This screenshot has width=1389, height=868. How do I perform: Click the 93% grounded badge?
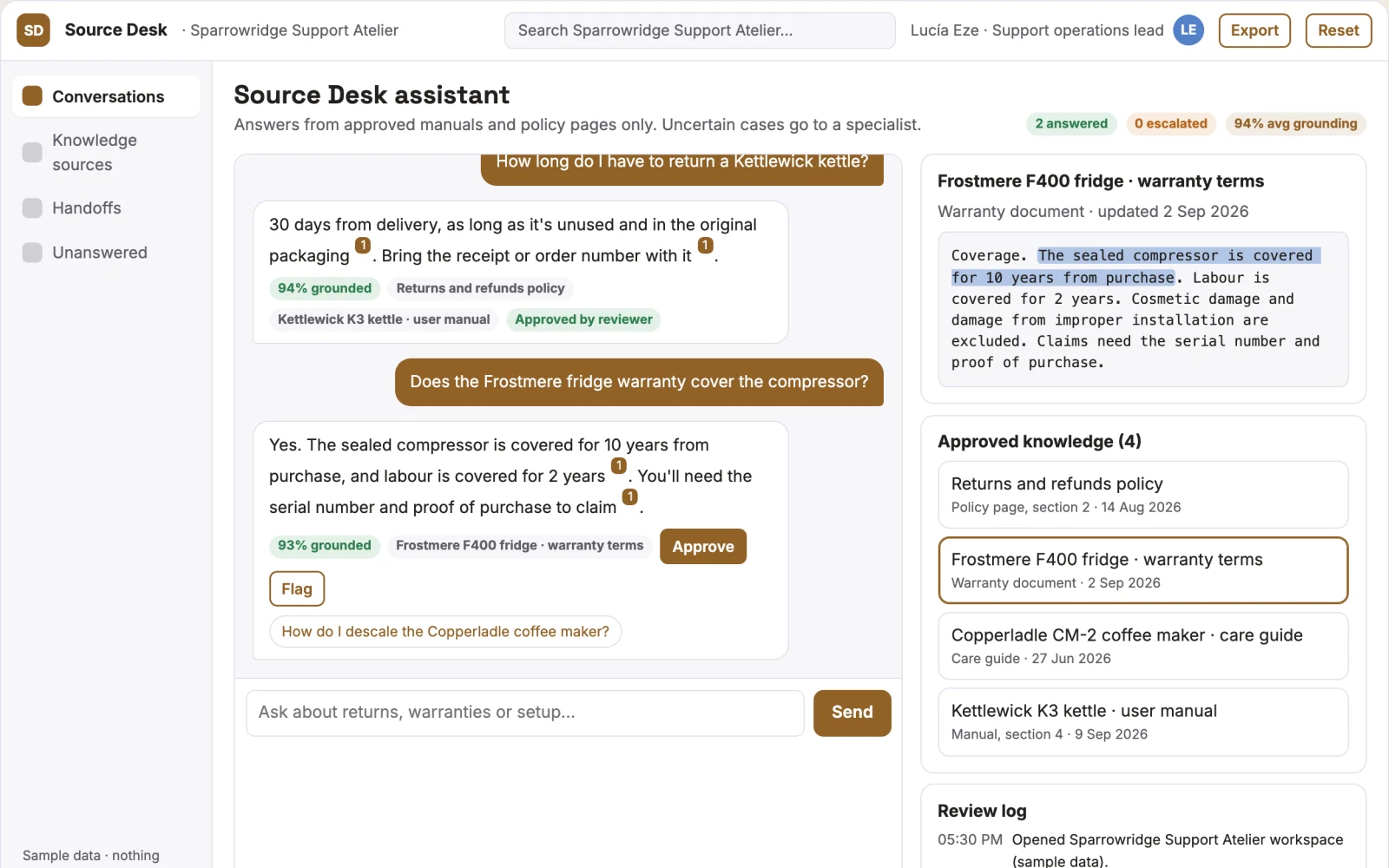pyautogui.click(x=325, y=545)
